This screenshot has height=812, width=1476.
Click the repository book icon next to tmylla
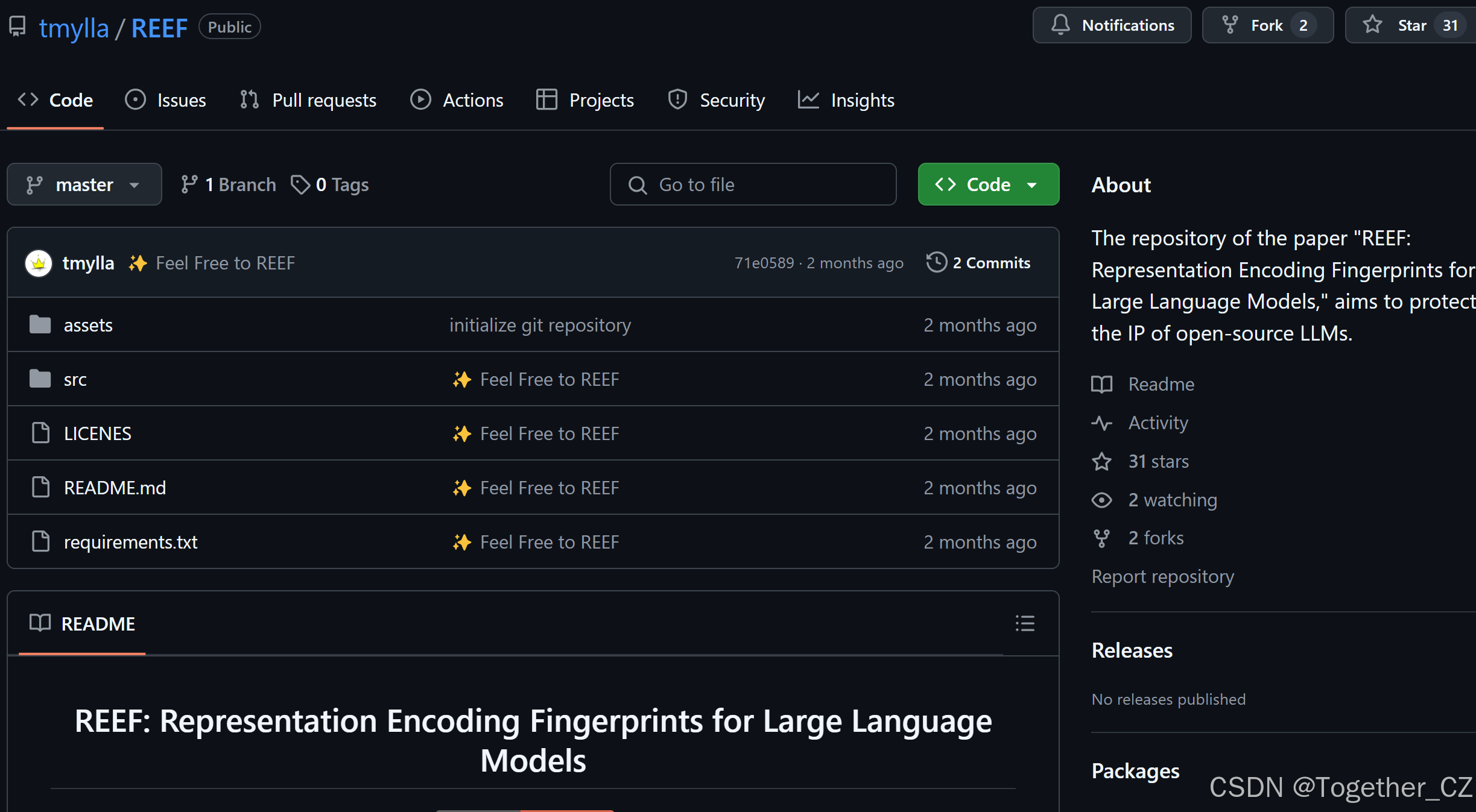click(x=17, y=27)
